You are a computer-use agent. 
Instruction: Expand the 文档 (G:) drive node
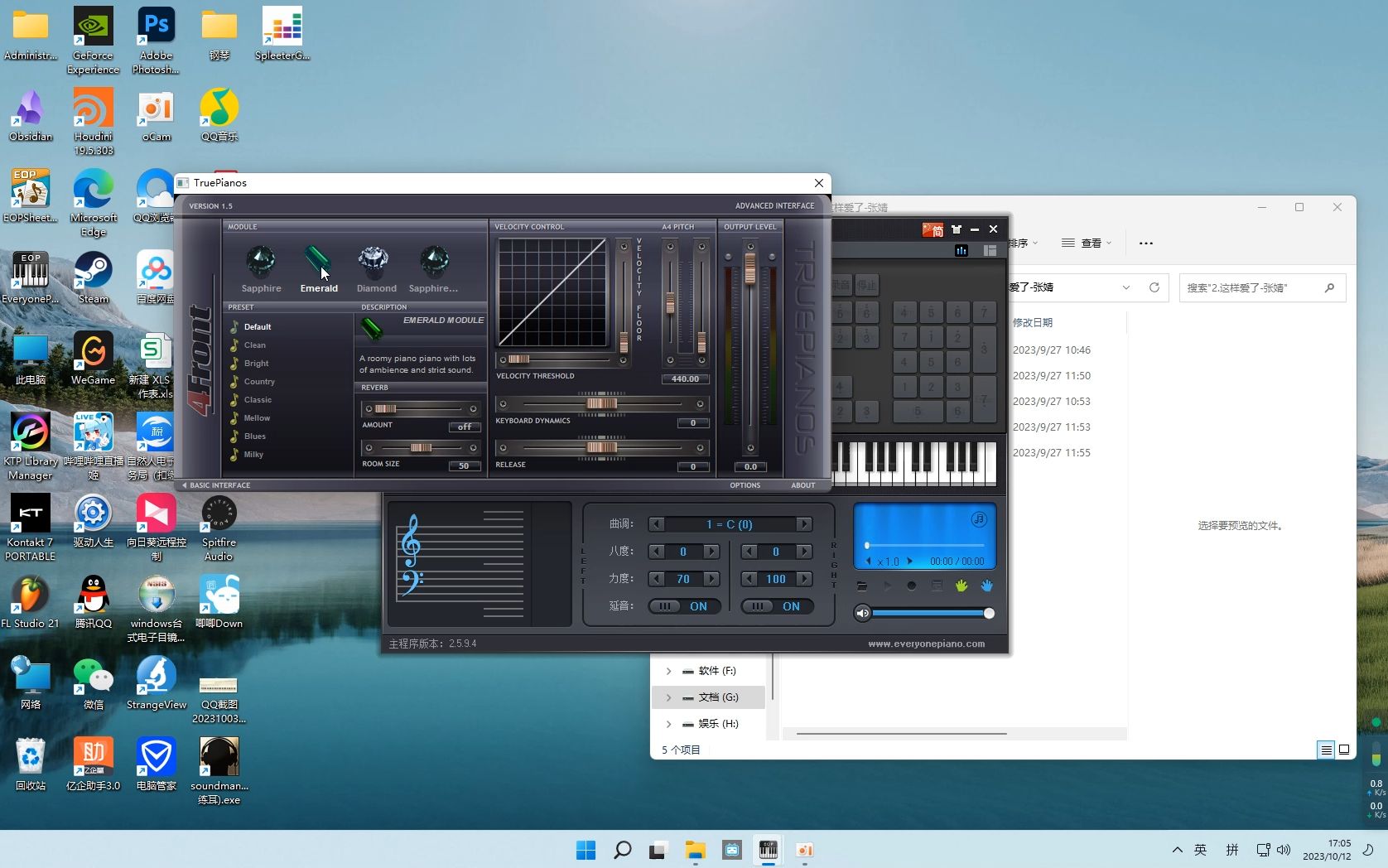click(x=669, y=697)
